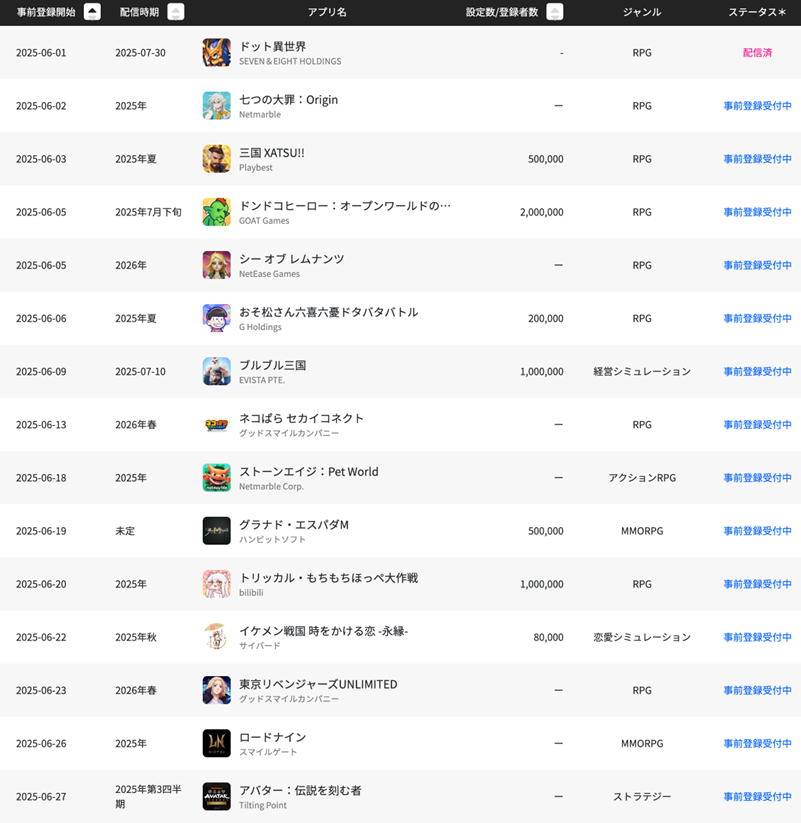Open the ロードナイン title link
This screenshot has height=823, width=801.
pyautogui.click(x=272, y=737)
